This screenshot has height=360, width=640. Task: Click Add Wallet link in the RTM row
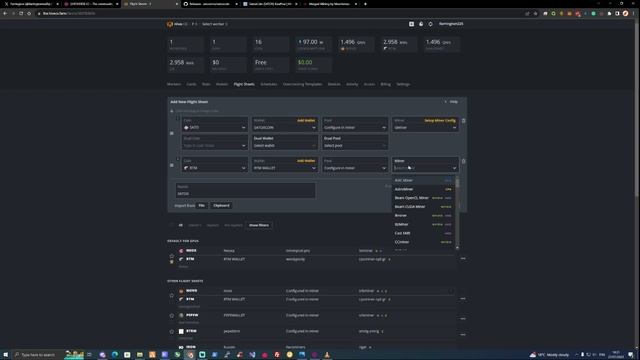click(x=306, y=161)
